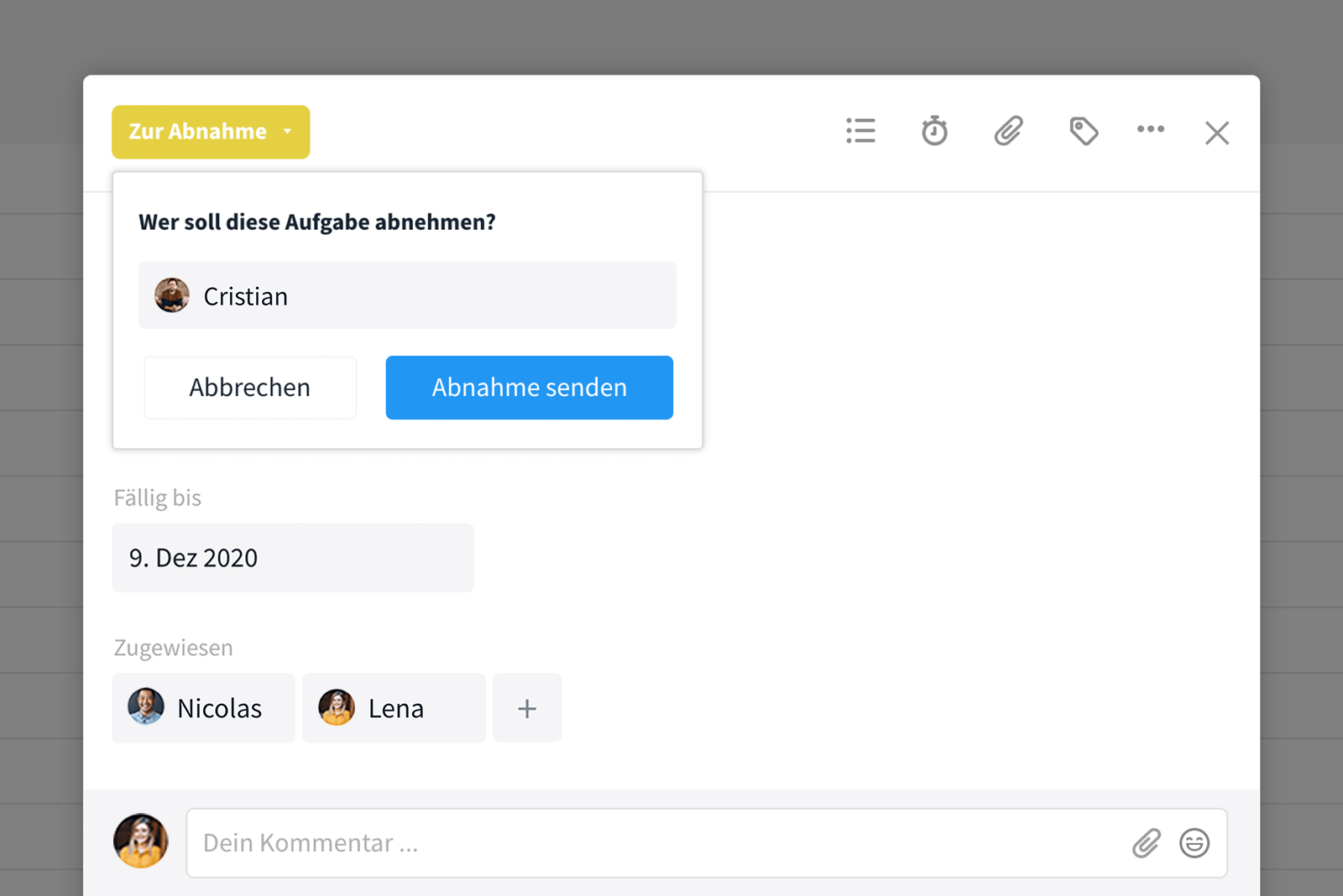Add another assignee with plus button
This screenshot has height=896, width=1343.
tap(527, 708)
